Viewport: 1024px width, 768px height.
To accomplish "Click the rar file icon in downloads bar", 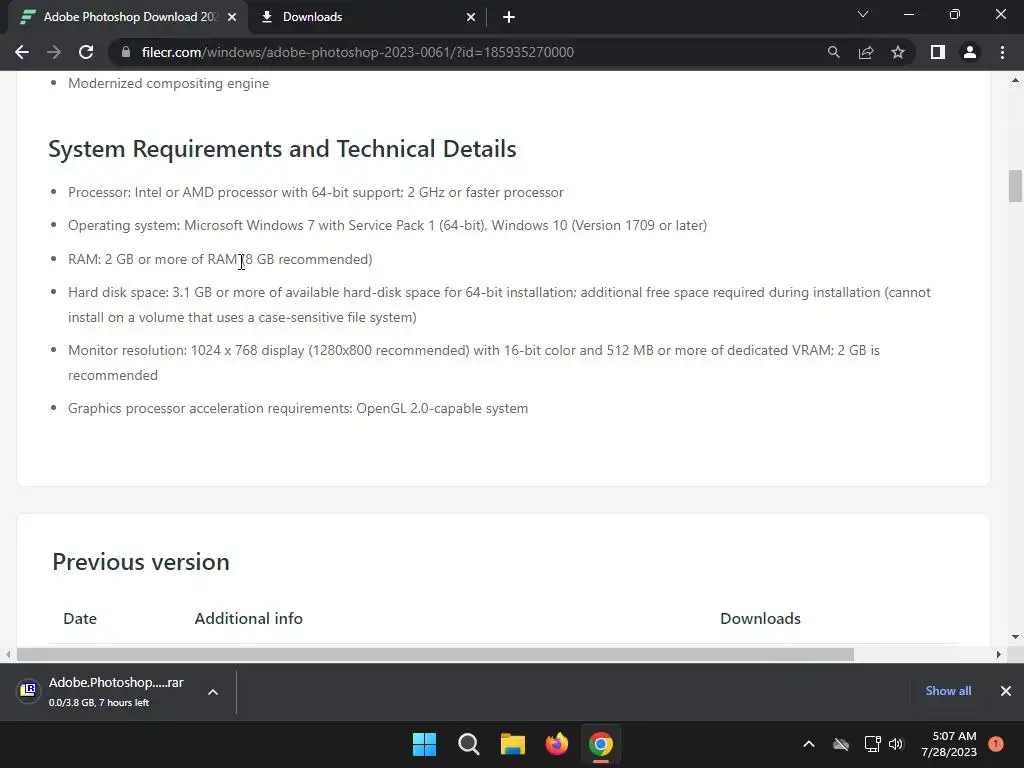I will pyautogui.click(x=28, y=690).
